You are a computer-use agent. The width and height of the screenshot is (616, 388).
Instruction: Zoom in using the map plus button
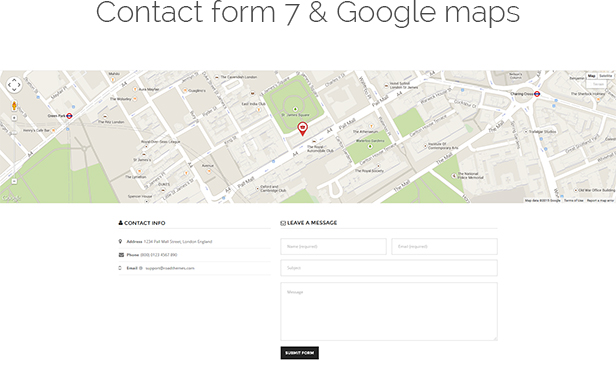tap(14, 118)
